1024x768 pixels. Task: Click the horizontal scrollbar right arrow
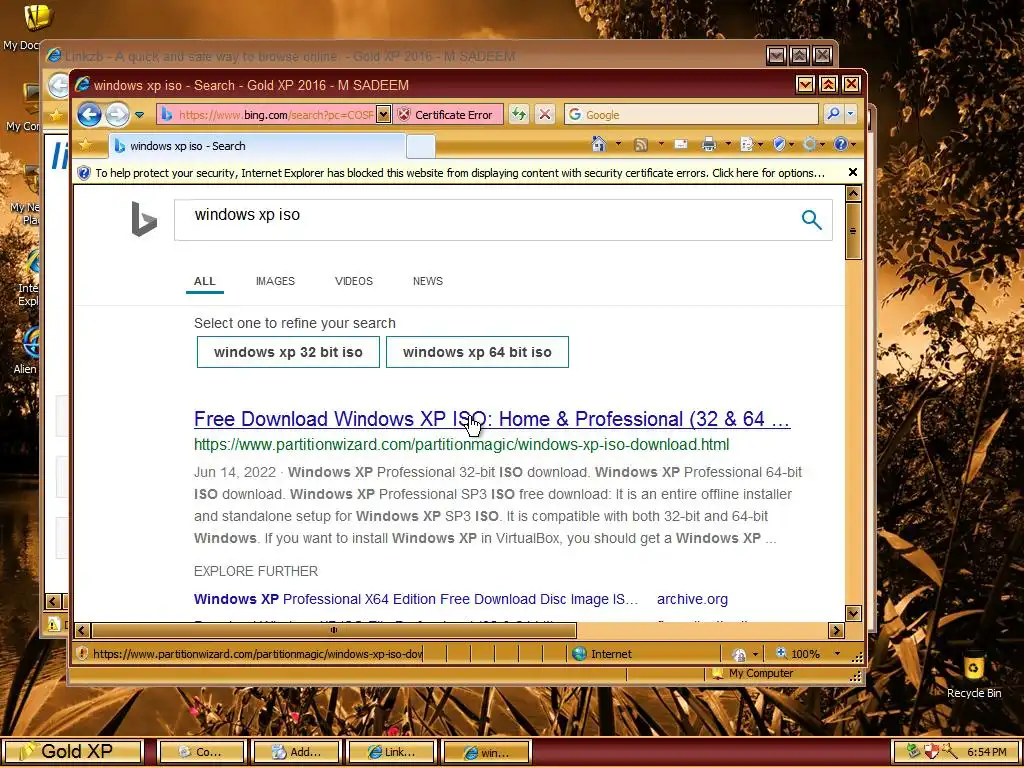pyautogui.click(x=836, y=630)
